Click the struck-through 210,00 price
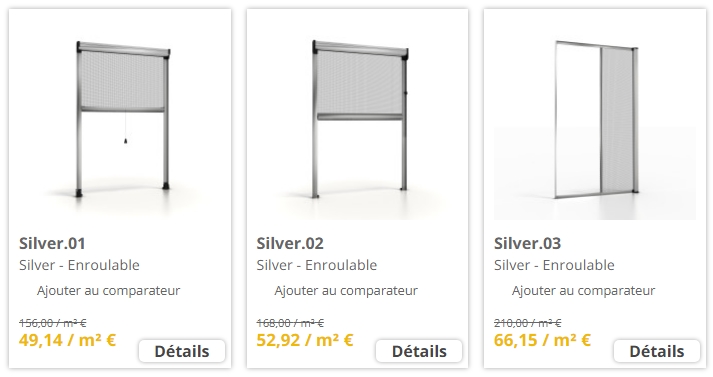This screenshot has width=713, height=377. [527, 323]
